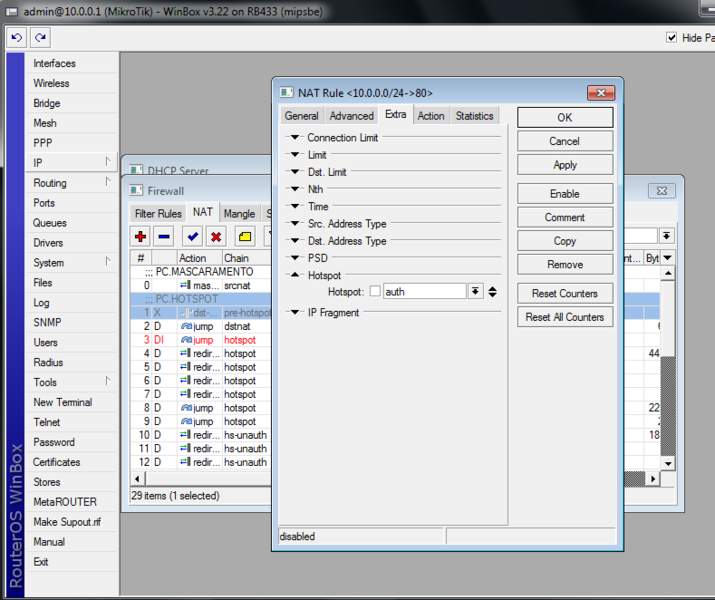The image size is (715, 600).
Task: Expand the Dst. Address Type section
Action: pos(295,240)
